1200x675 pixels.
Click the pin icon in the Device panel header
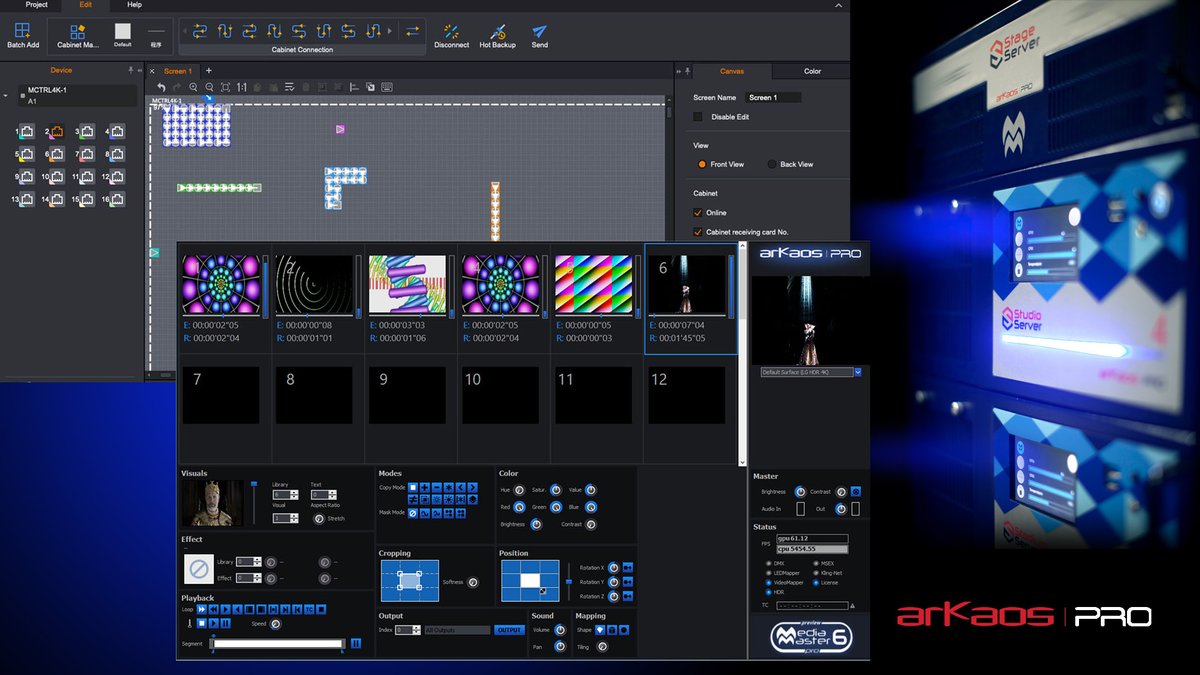click(131, 71)
